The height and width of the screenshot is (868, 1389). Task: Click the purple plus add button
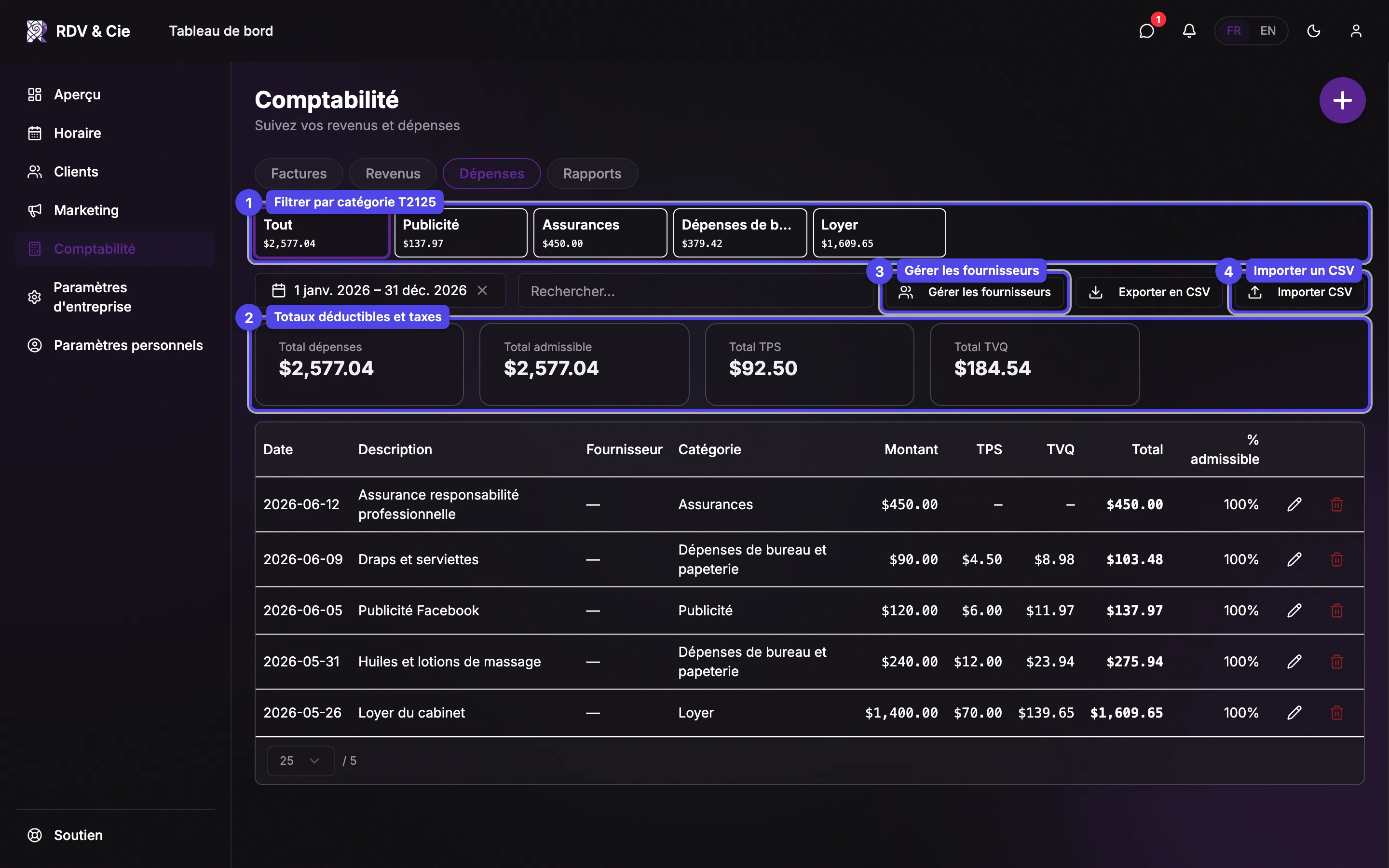click(x=1342, y=100)
